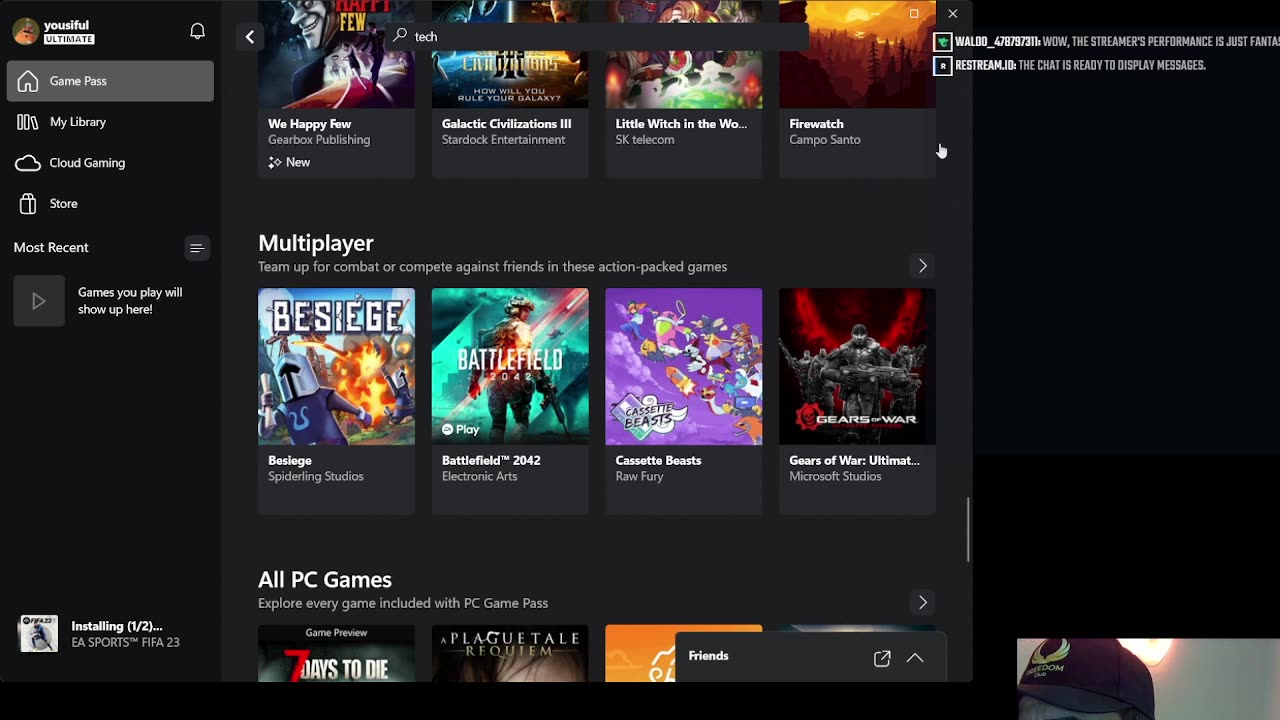Click the yousiful username
1280x720 pixels.
[66, 25]
